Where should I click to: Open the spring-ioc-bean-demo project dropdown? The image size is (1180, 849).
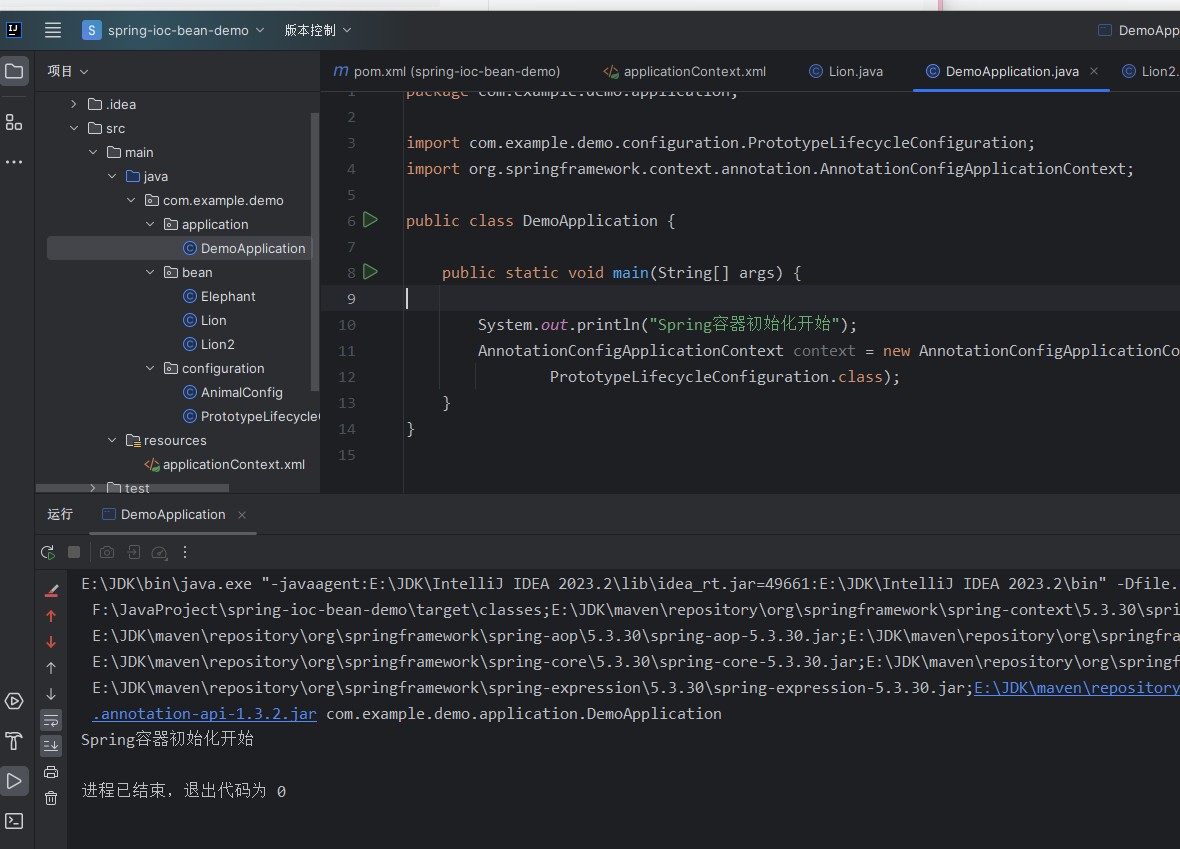tap(173, 30)
